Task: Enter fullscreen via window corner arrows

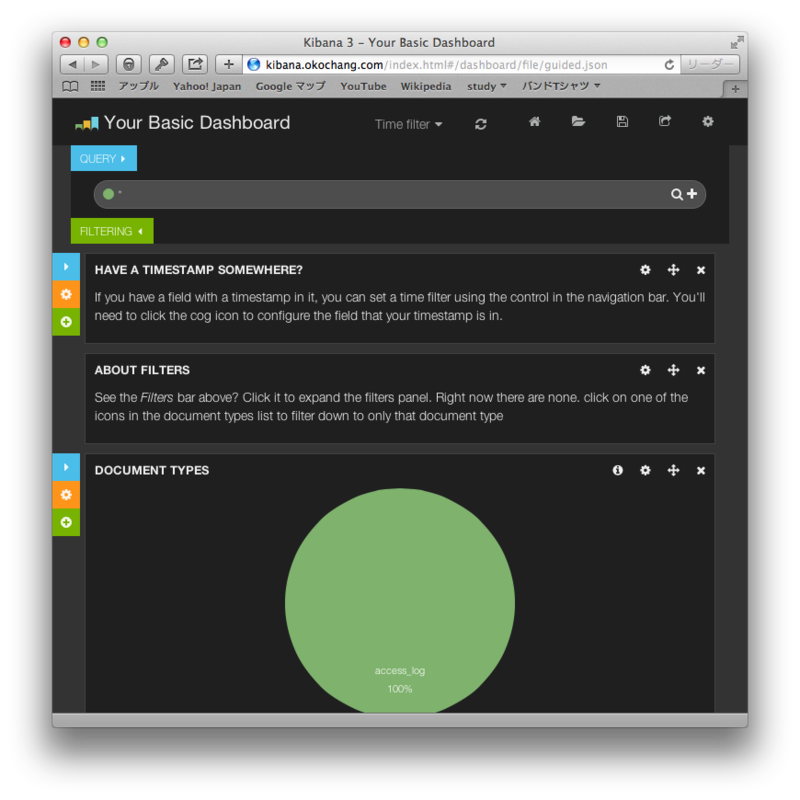Action: (737, 42)
